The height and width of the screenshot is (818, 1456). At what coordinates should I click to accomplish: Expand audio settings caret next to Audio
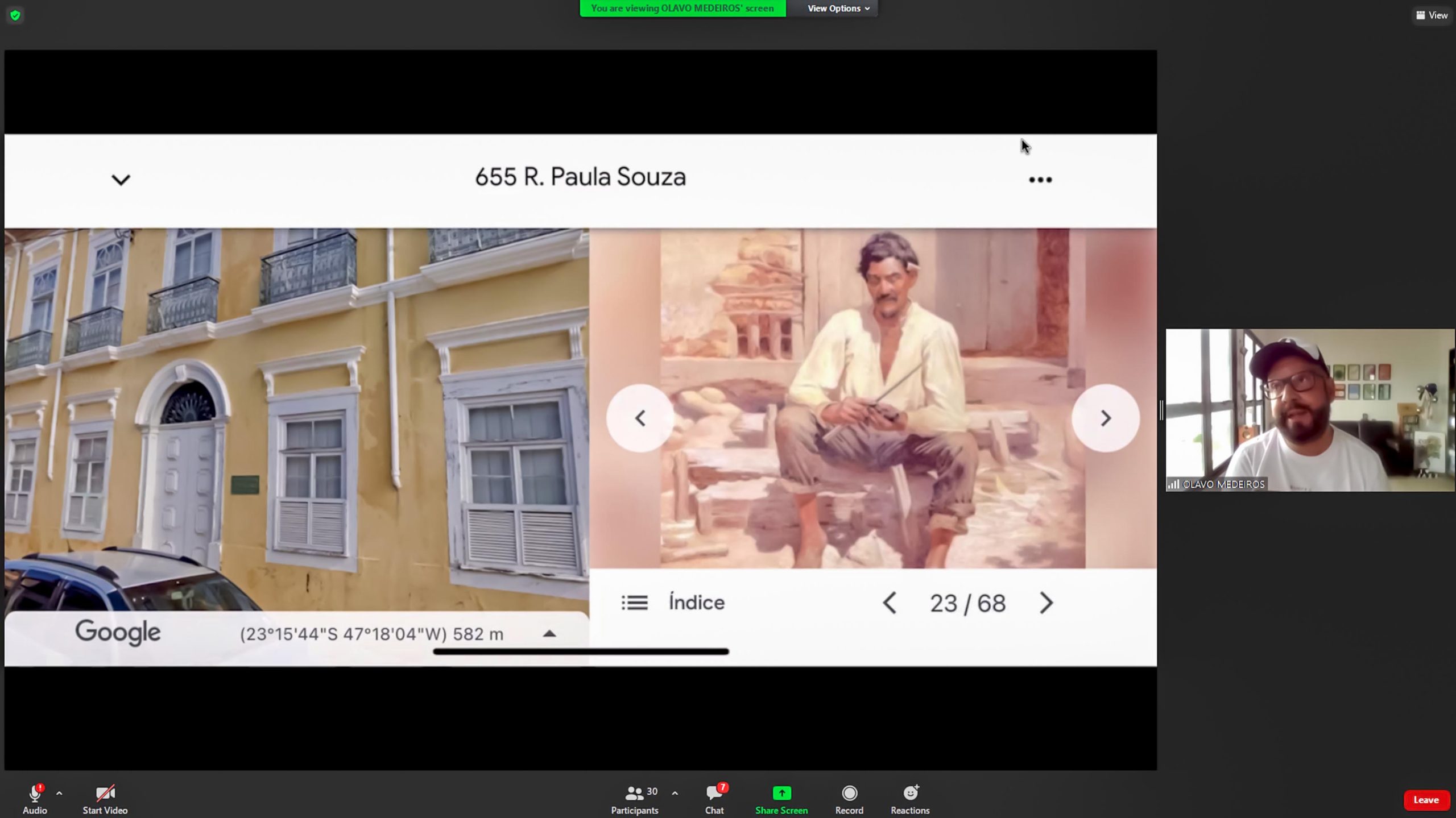click(59, 793)
